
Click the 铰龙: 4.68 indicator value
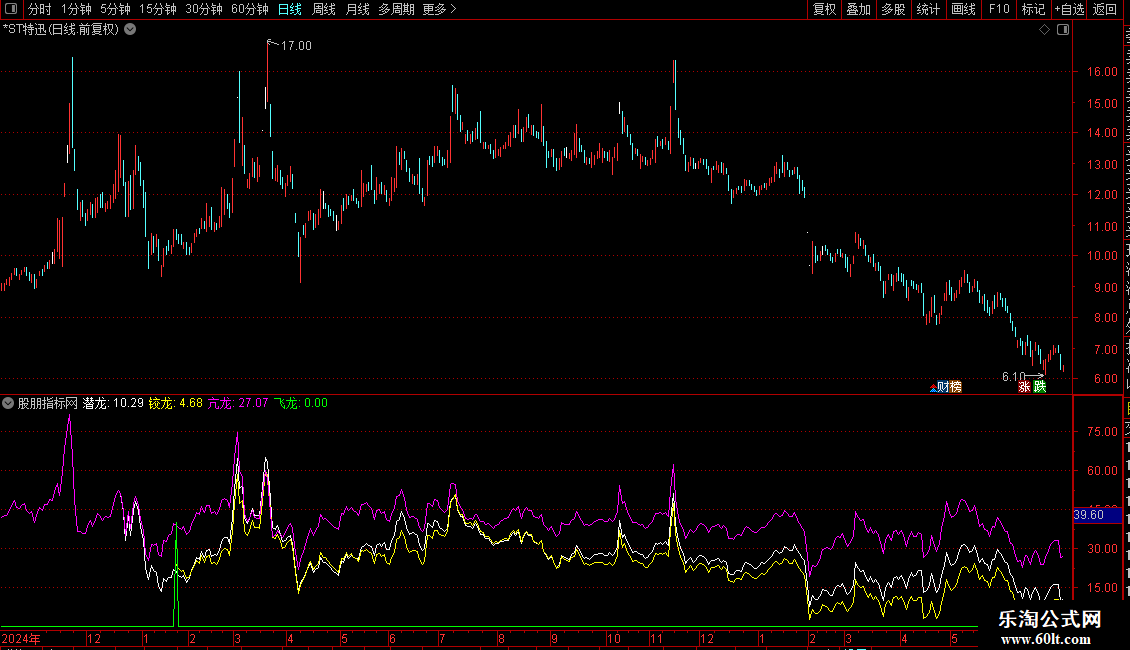(176, 404)
